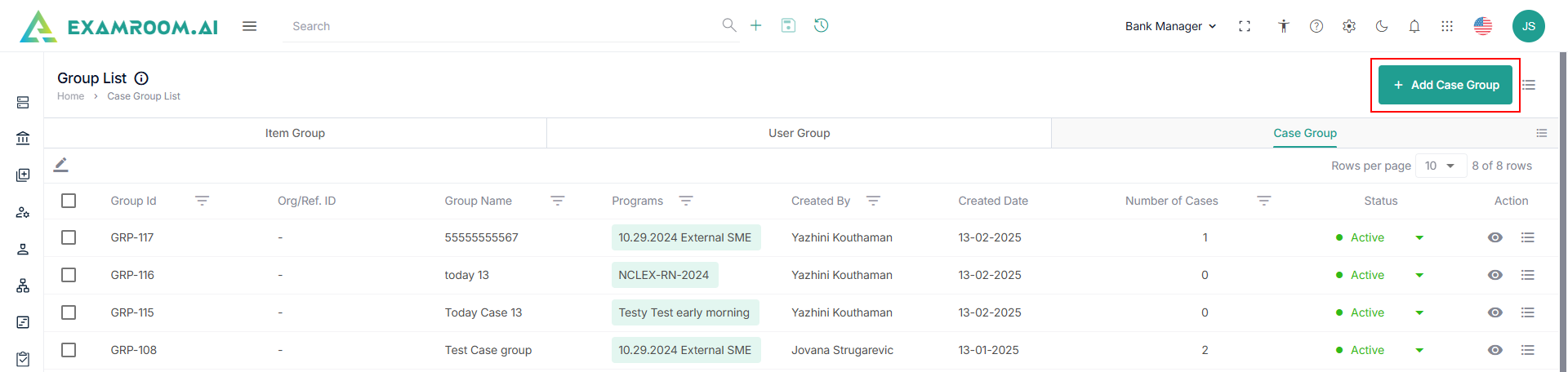The width and height of the screenshot is (1568, 372).
Task: Click the Add Case Group button
Action: (1445, 85)
